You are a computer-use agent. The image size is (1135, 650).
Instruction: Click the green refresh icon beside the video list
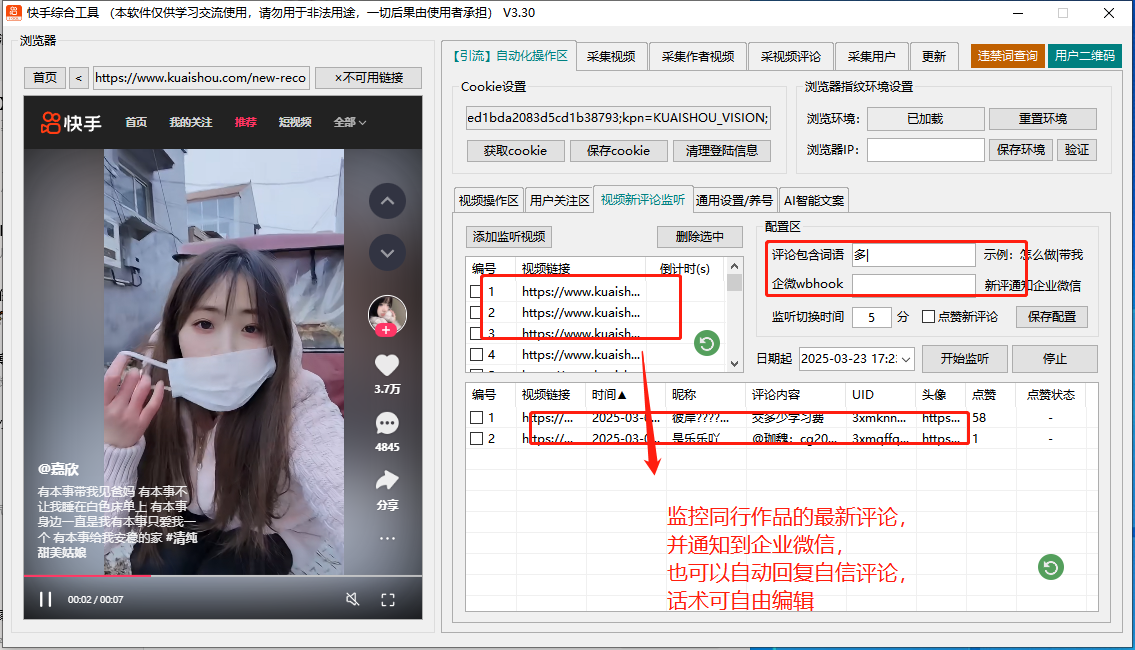tap(706, 343)
